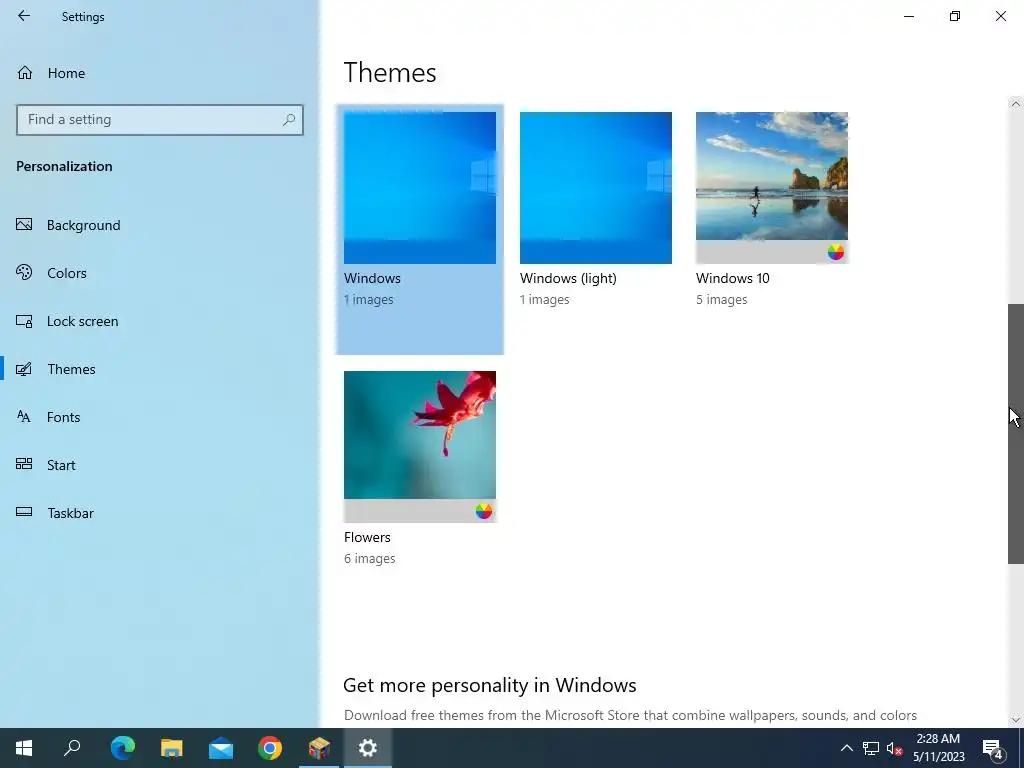Go back with the Settings back arrow
1024x768 pixels.
click(x=24, y=16)
